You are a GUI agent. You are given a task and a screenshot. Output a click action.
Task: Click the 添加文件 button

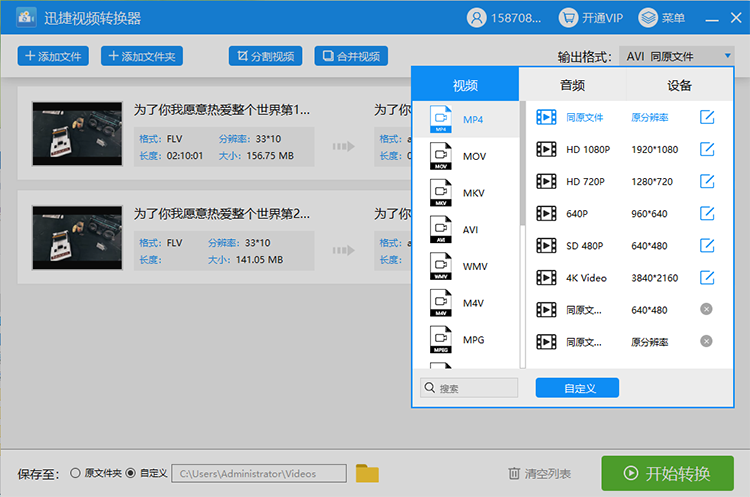tap(53, 56)
